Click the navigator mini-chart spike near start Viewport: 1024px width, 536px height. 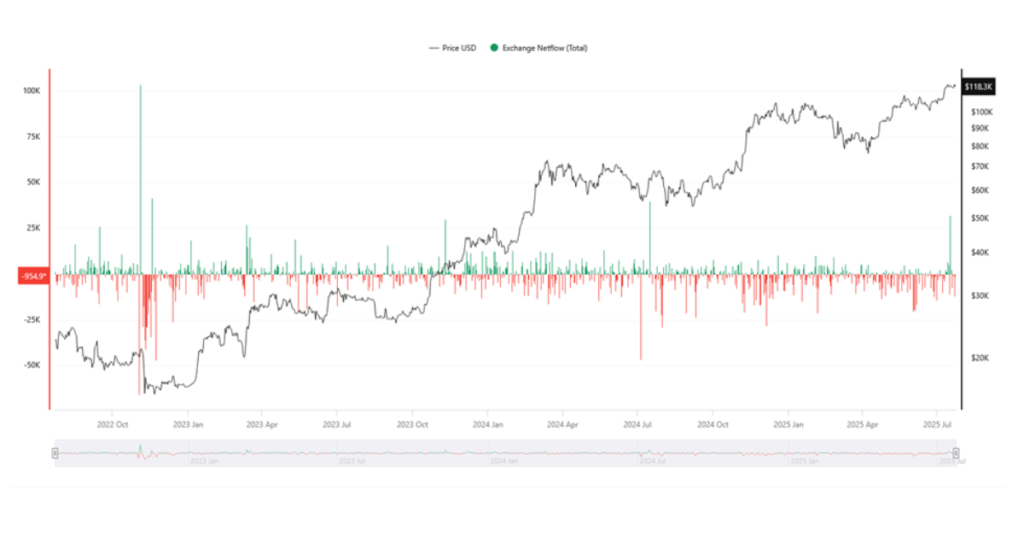pos(140,450)
